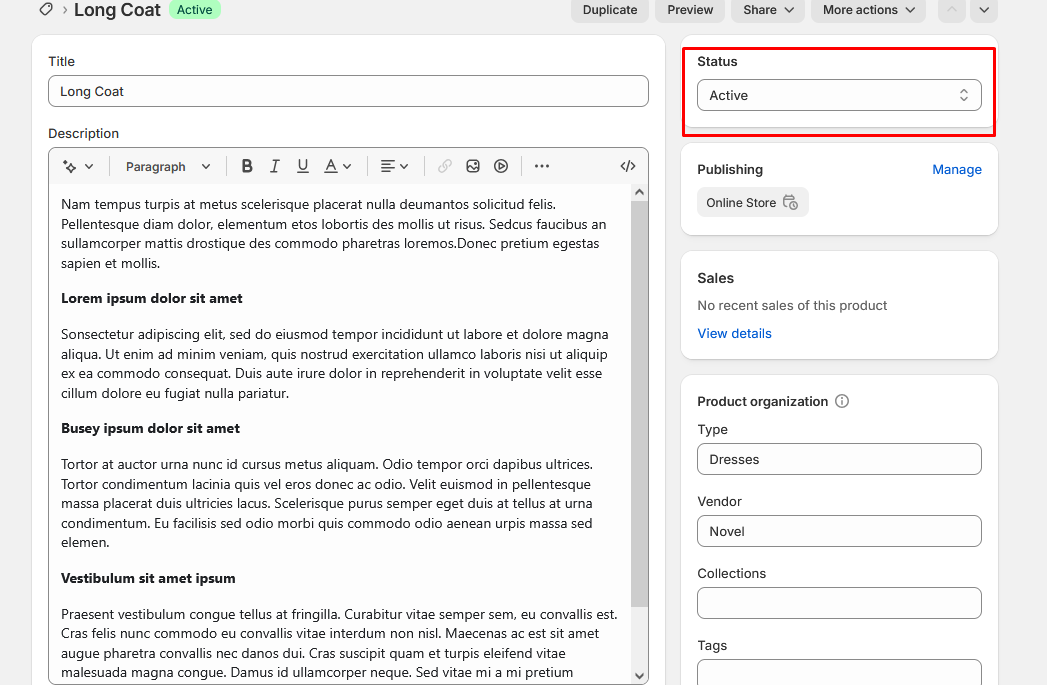Insert an image into the description
The image size is (1047, 685).
473,166
